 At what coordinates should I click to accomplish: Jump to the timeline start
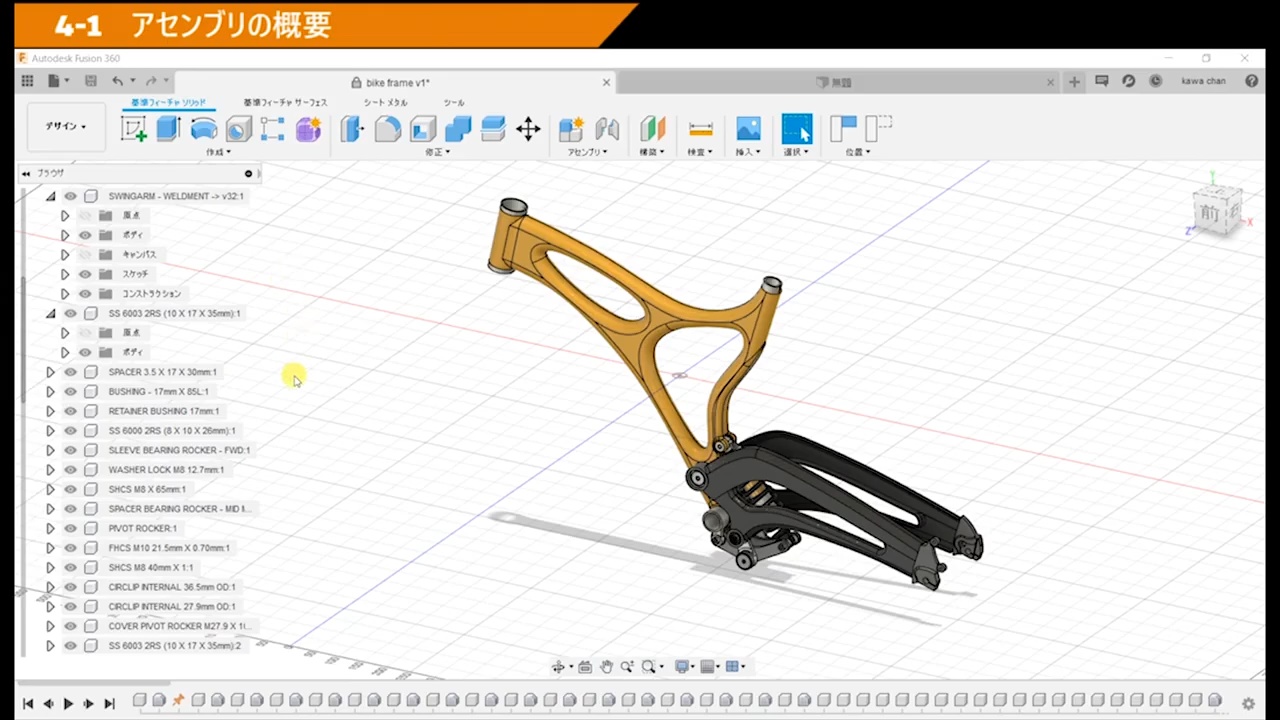pos(28,703)
